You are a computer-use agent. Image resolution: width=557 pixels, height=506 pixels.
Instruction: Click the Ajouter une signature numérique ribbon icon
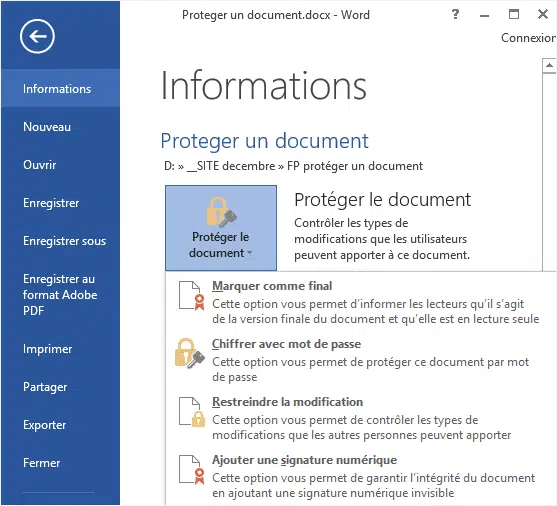pos(192,469)
